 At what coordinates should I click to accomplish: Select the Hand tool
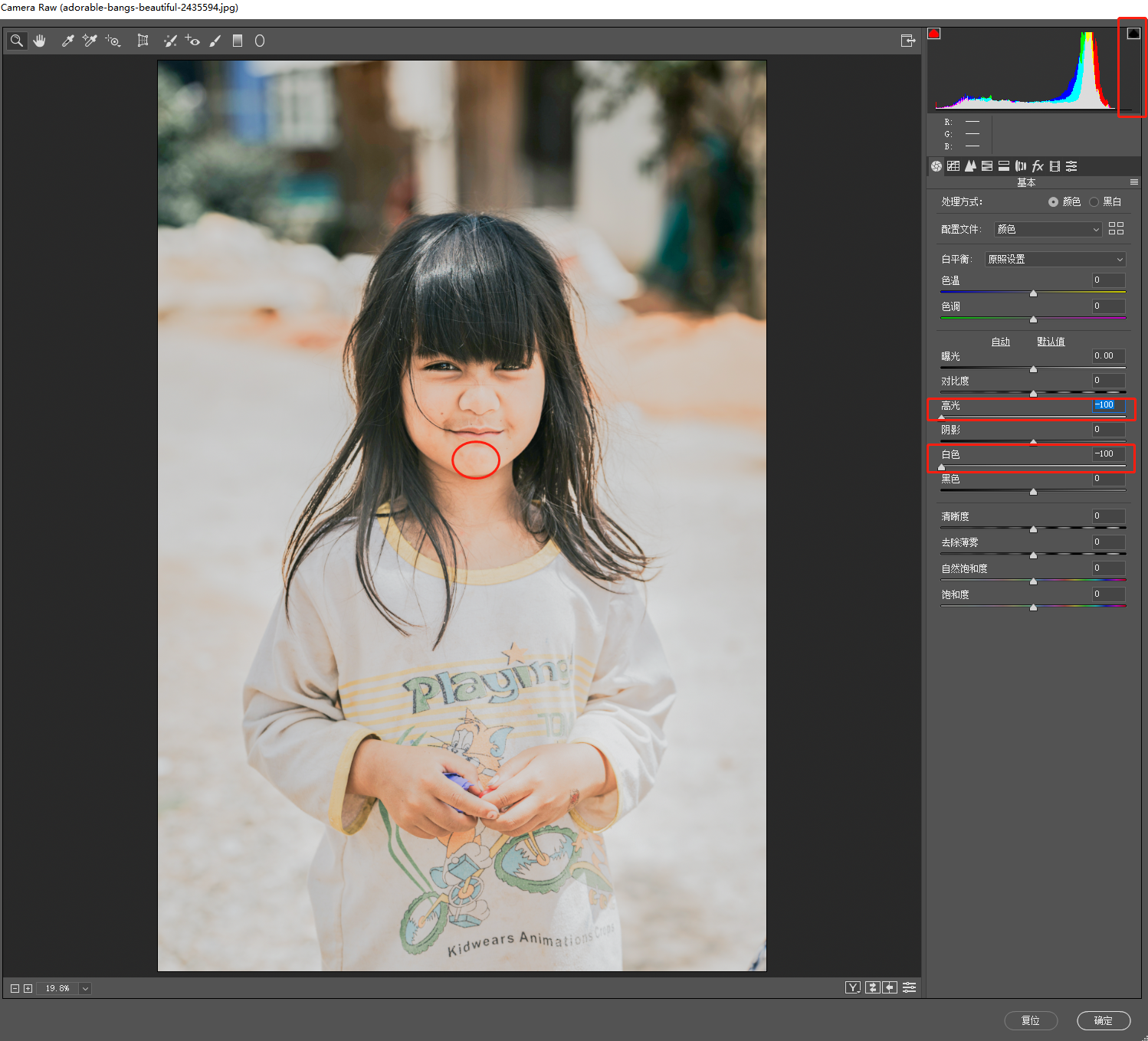39,41
